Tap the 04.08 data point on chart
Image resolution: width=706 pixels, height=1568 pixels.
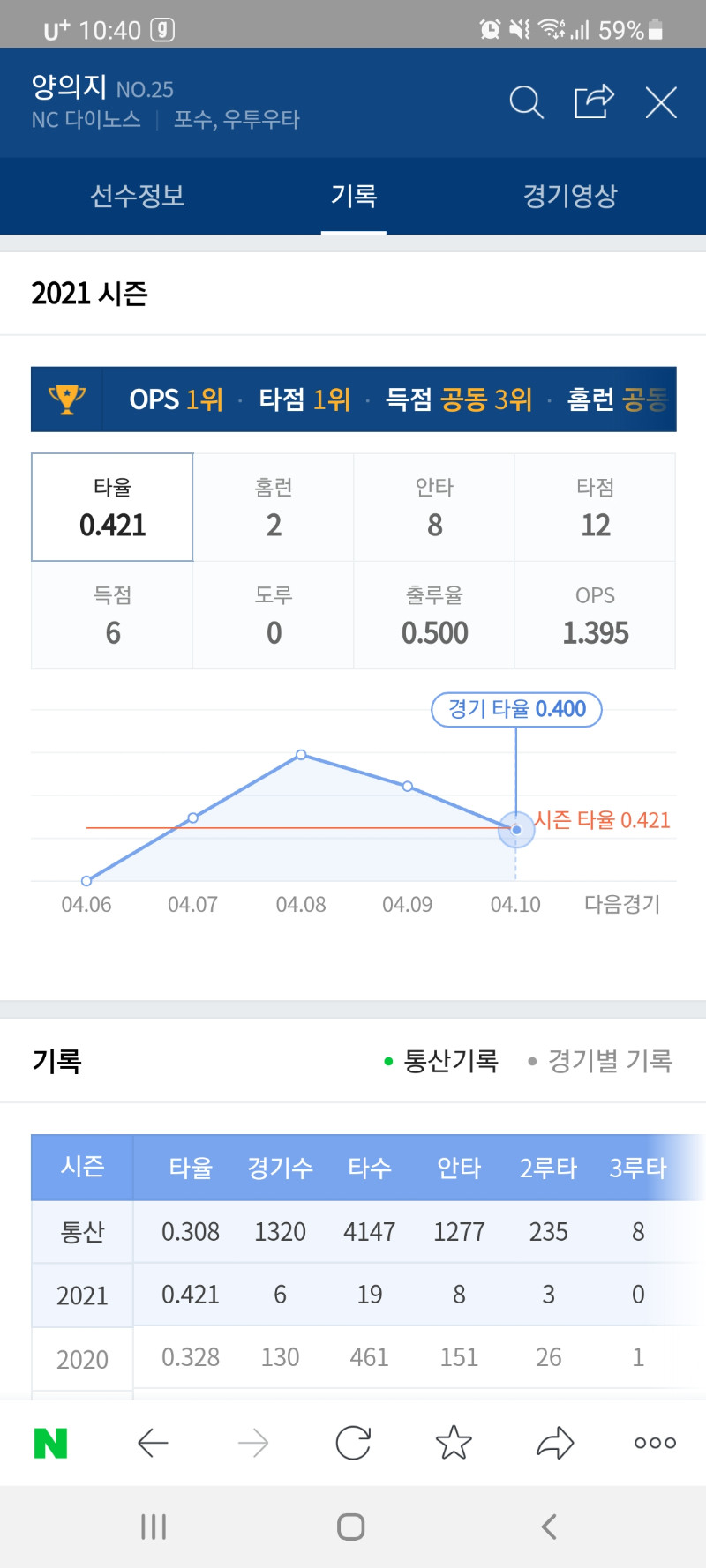301,755
